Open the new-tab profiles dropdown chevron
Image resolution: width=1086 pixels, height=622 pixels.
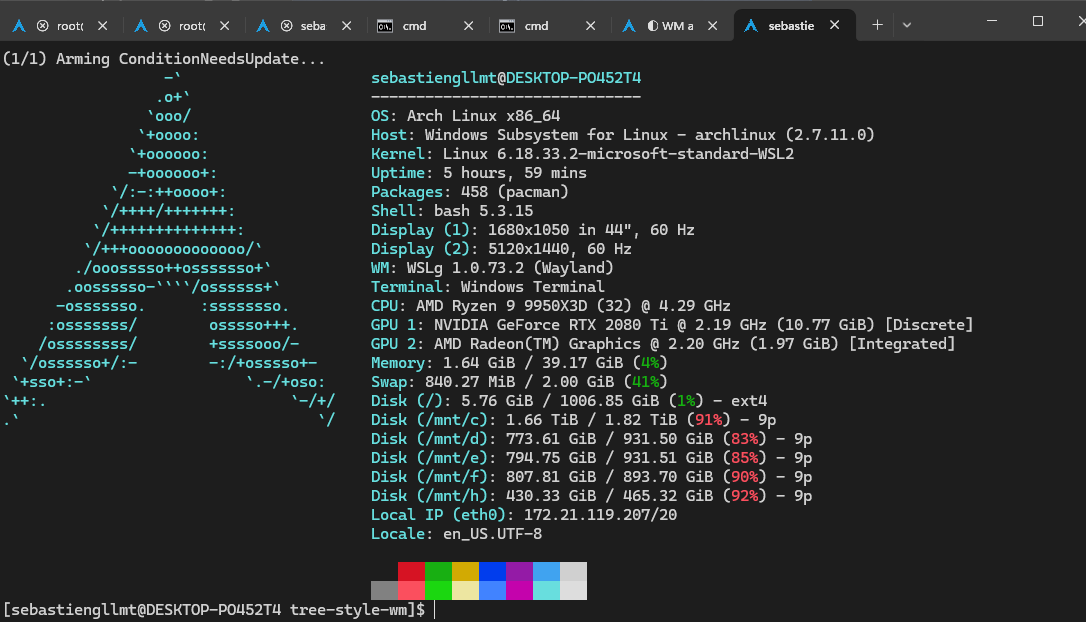click(x=907, y=26)
